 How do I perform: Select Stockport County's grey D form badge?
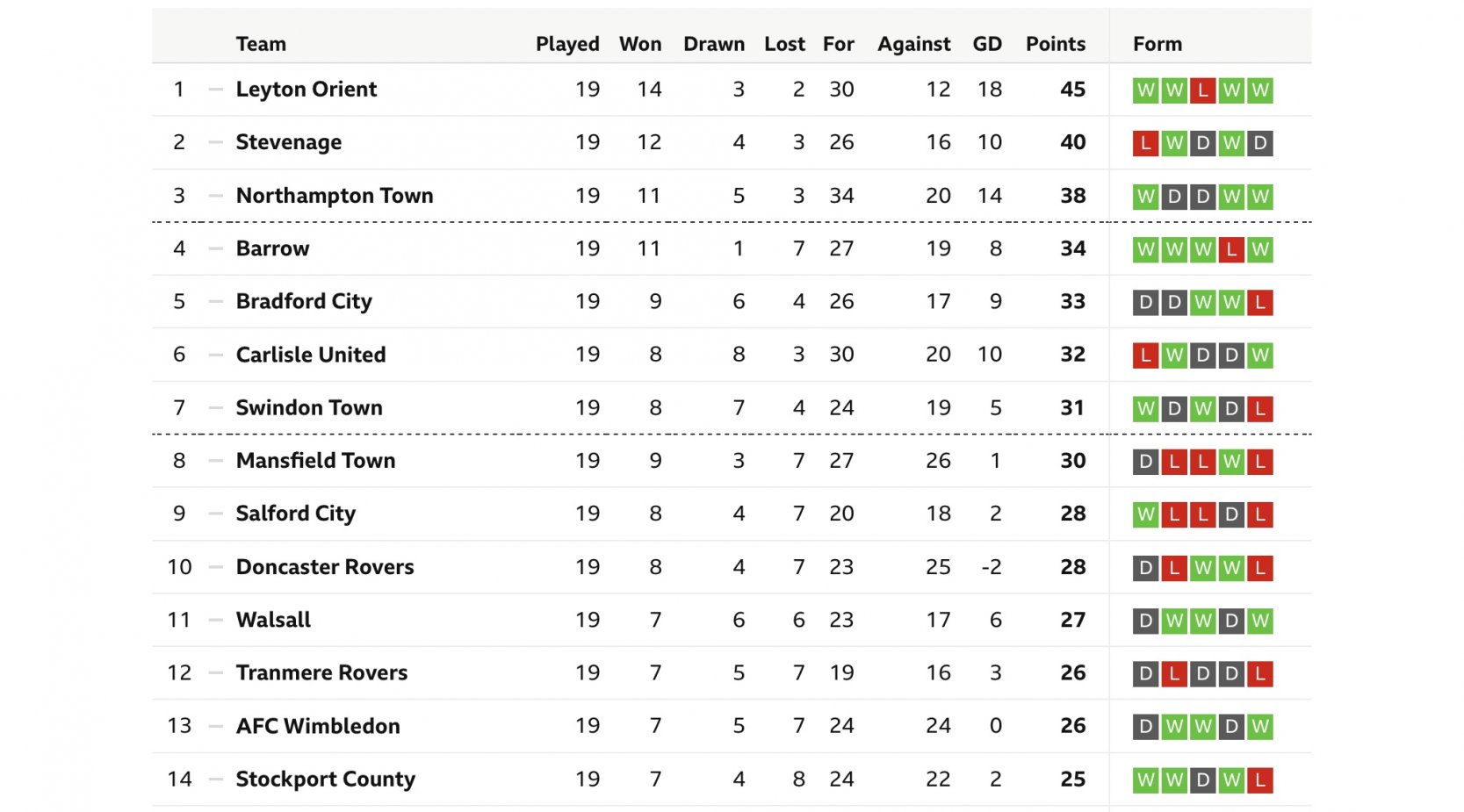tap(1202, 780)
